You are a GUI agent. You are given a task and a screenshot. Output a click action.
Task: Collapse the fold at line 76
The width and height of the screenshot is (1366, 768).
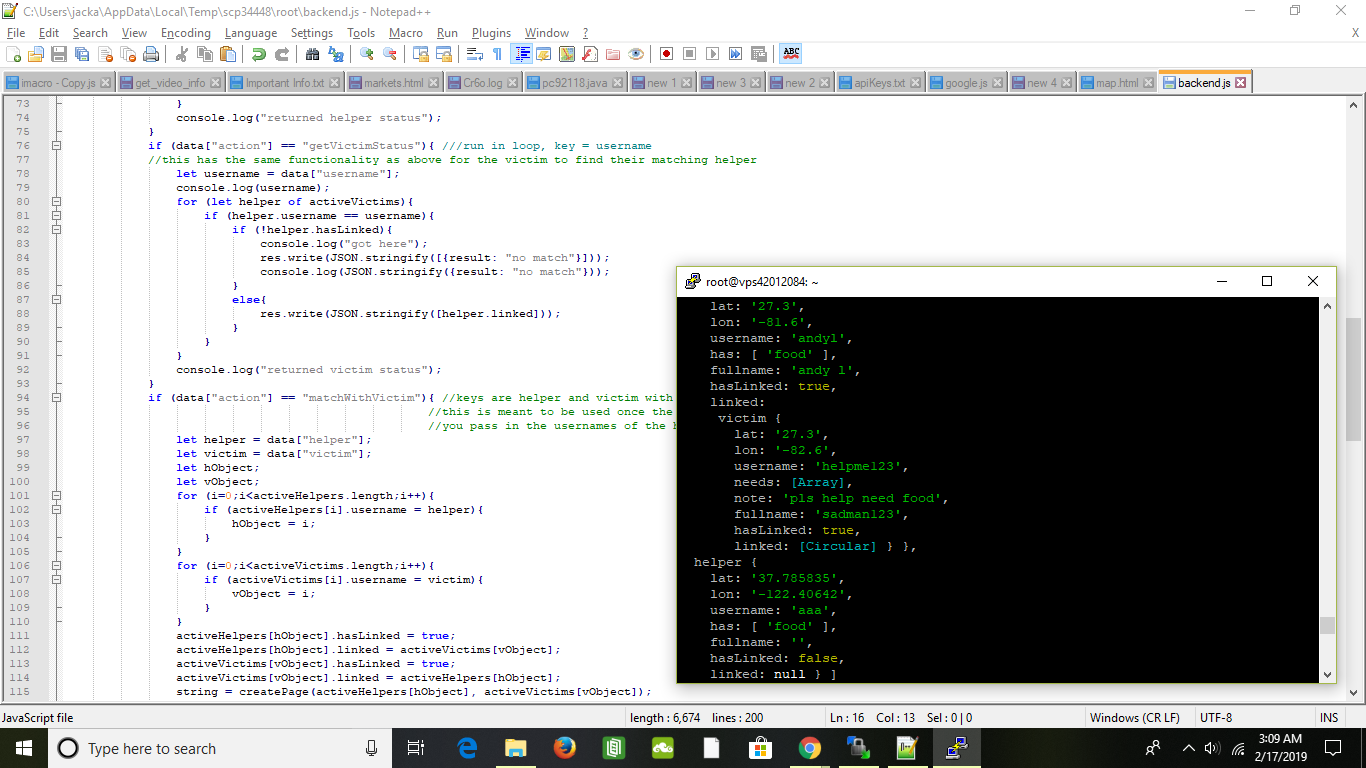pyautogui.click(x=57, y=146)
